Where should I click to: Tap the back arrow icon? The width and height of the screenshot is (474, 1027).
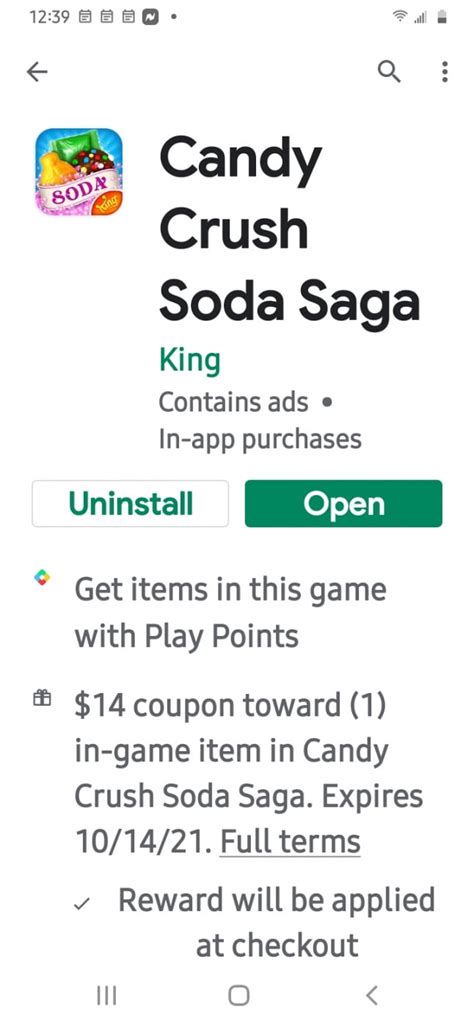pyautogui.click(x=37, y=72)
